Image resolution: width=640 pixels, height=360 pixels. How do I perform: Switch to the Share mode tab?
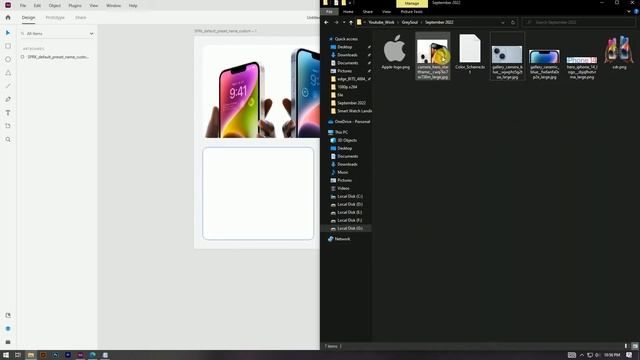point(80,18)
